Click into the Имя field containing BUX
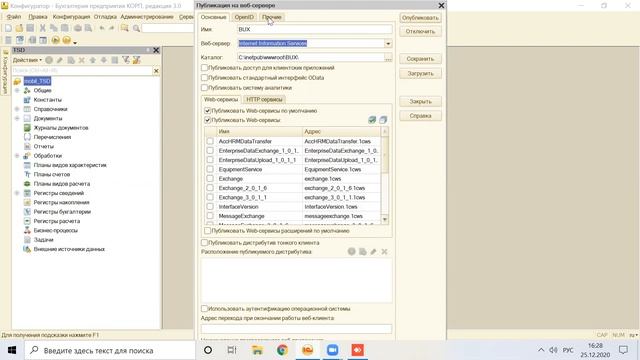This screenshot has width=640, height=360. pos(315,29)
